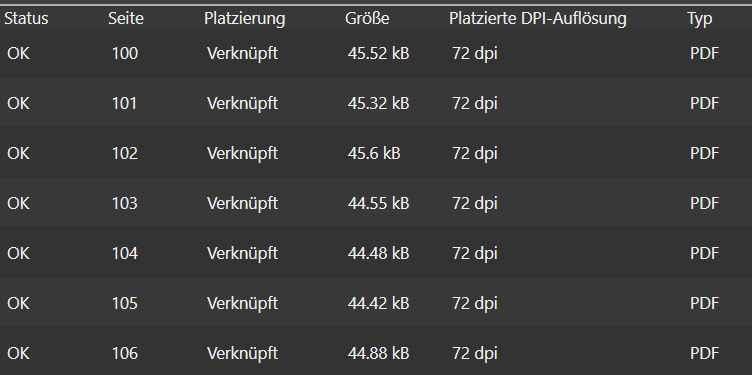
Task: Sort by the Typ column header
Action: tap(700, 19)
